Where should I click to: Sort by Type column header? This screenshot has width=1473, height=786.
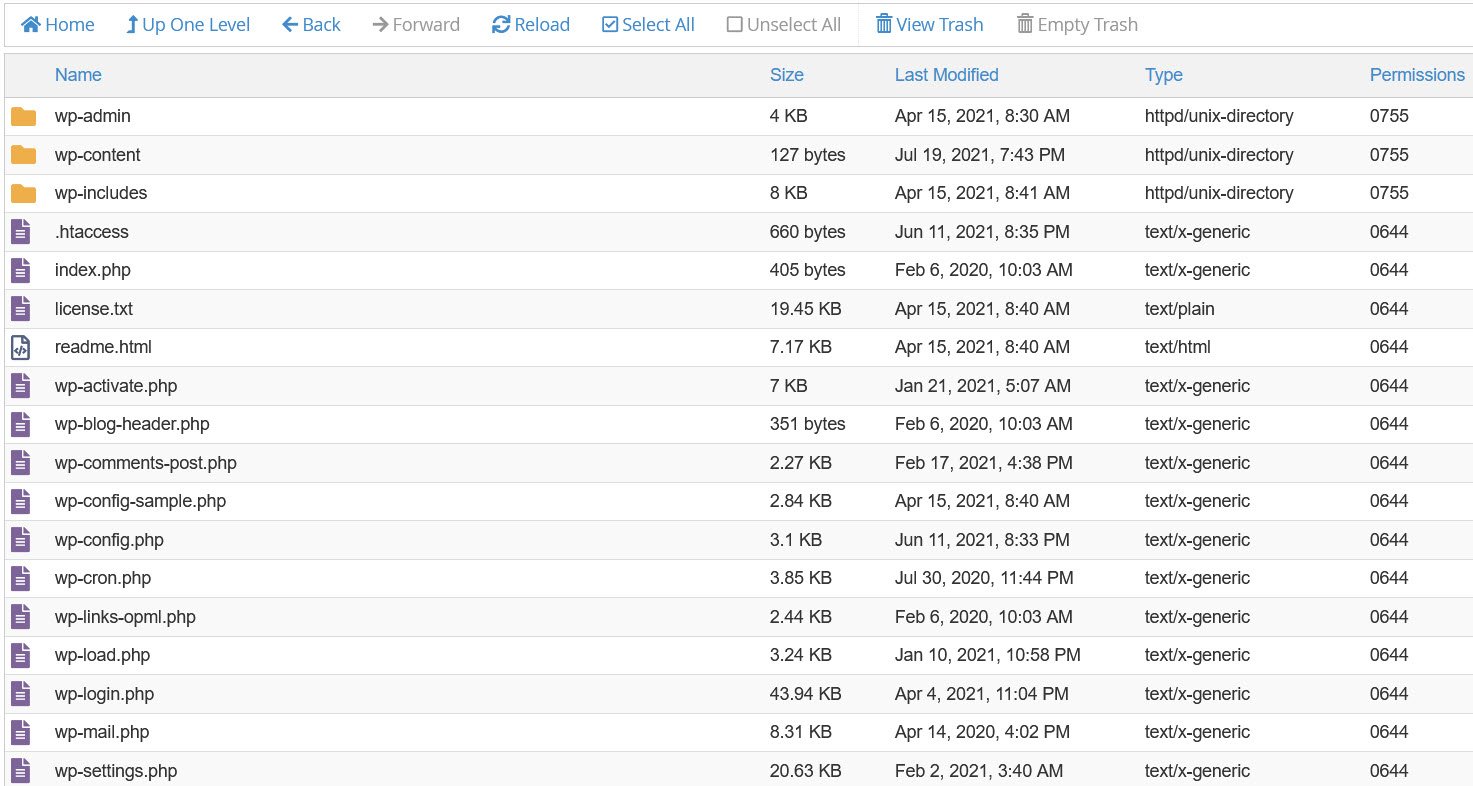click(1164, 75)
